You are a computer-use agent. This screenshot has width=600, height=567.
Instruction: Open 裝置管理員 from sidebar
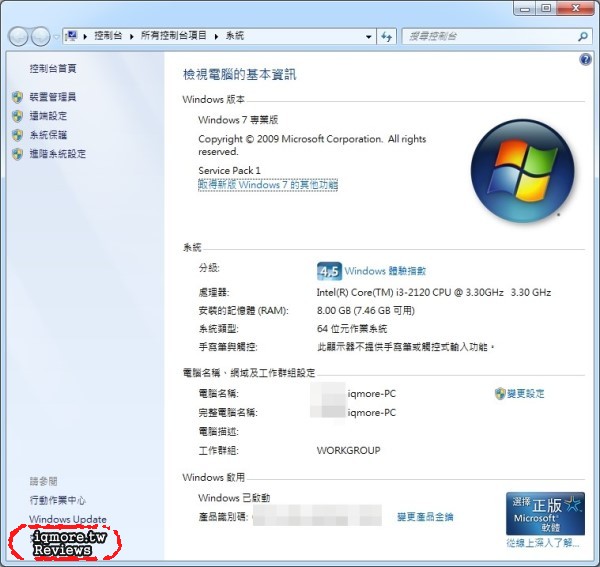point(53,97)
